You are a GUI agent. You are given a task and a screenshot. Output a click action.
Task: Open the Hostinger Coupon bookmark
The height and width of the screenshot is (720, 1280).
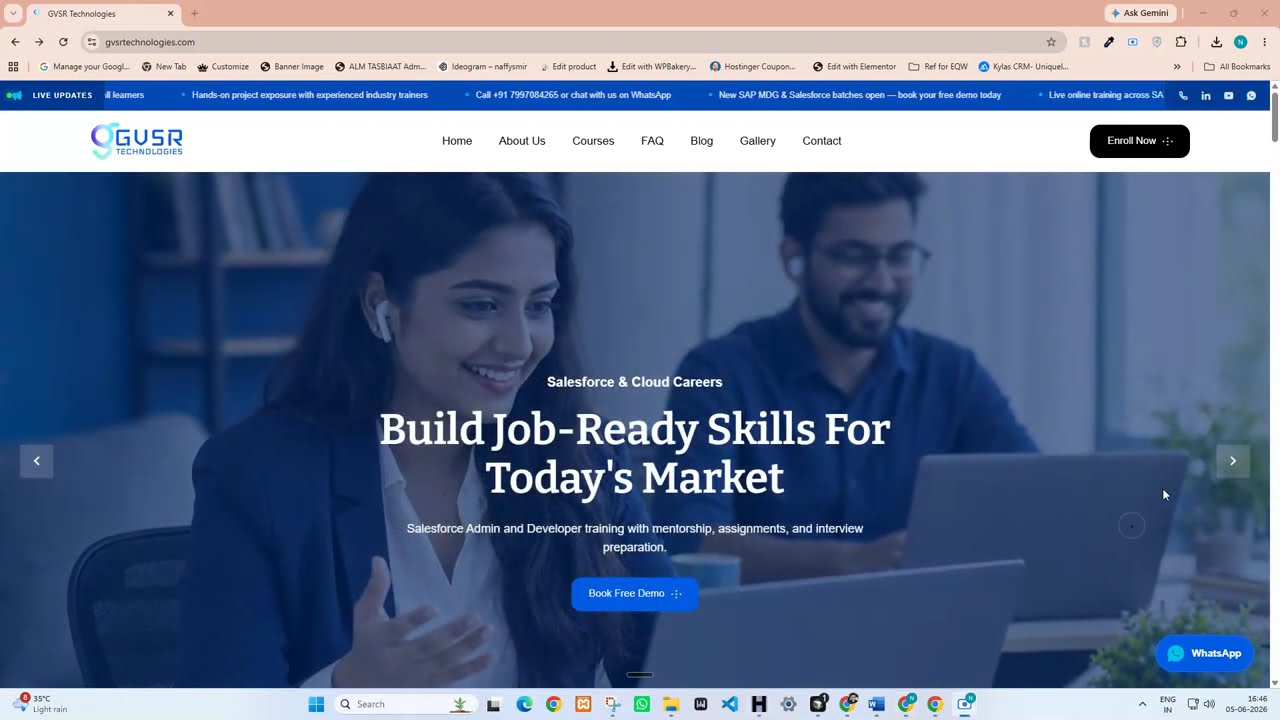(753, 67)
